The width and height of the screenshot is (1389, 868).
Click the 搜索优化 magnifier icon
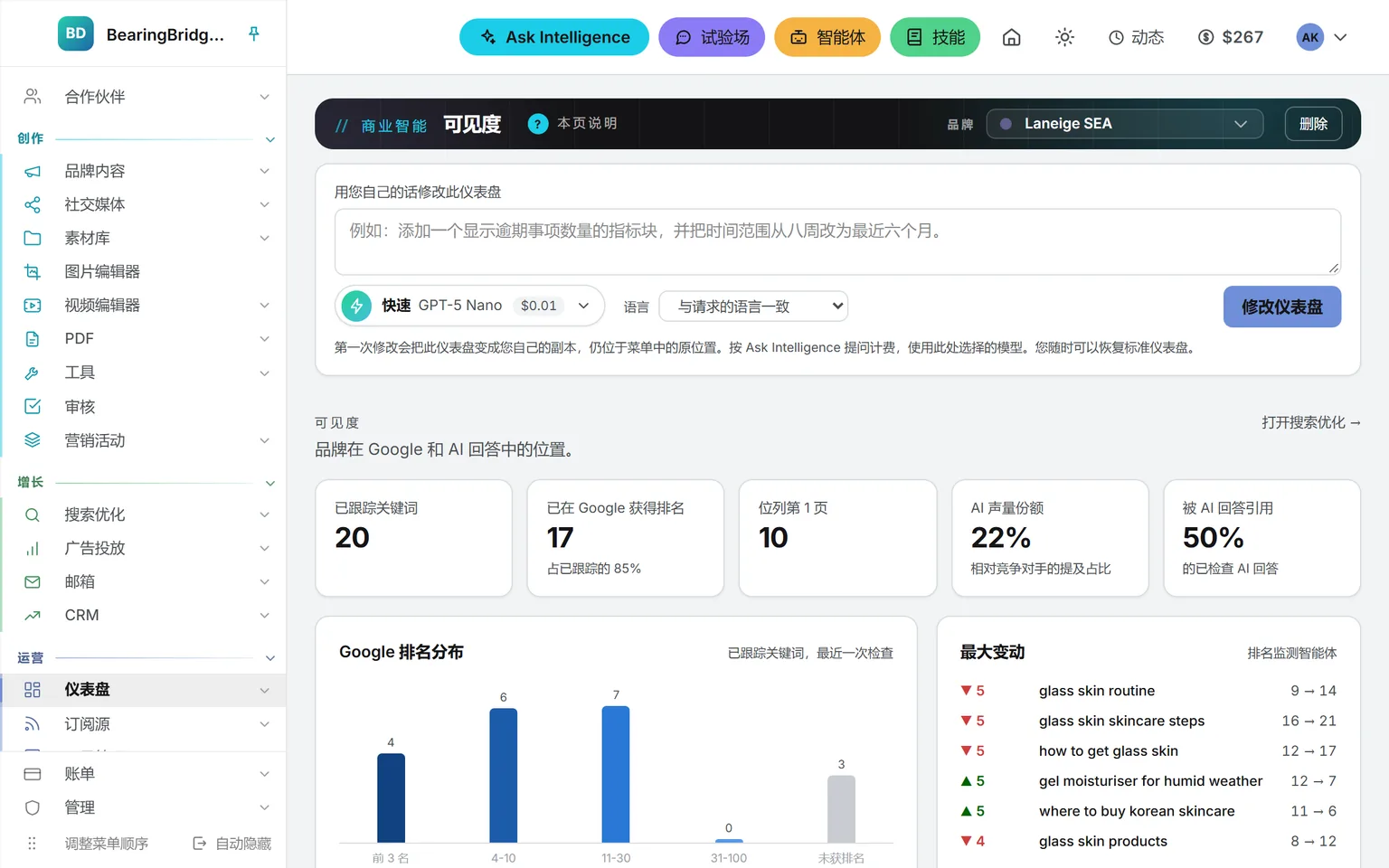(x=33, y=514)
